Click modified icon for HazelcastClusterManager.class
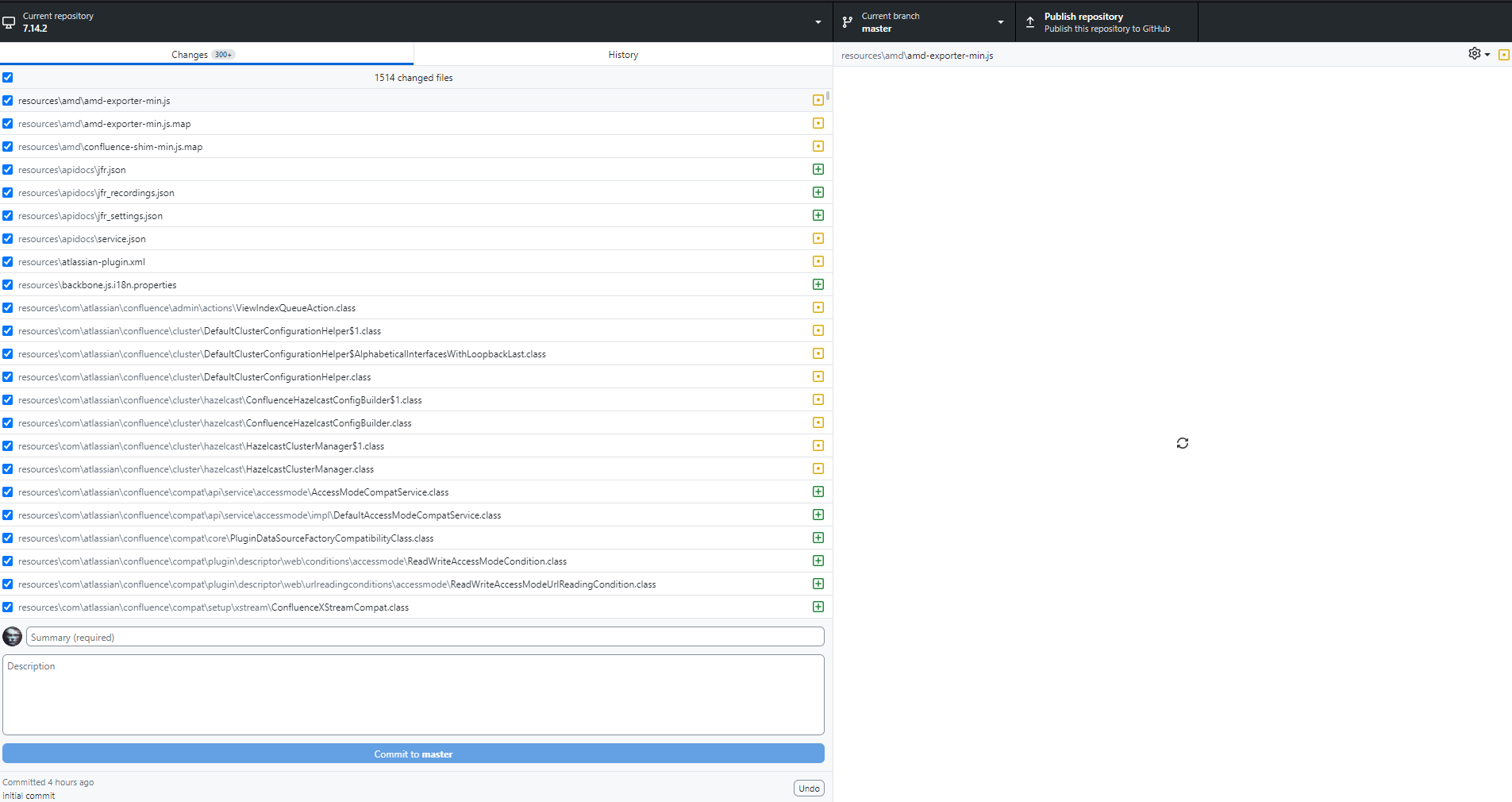 point(818,468)
